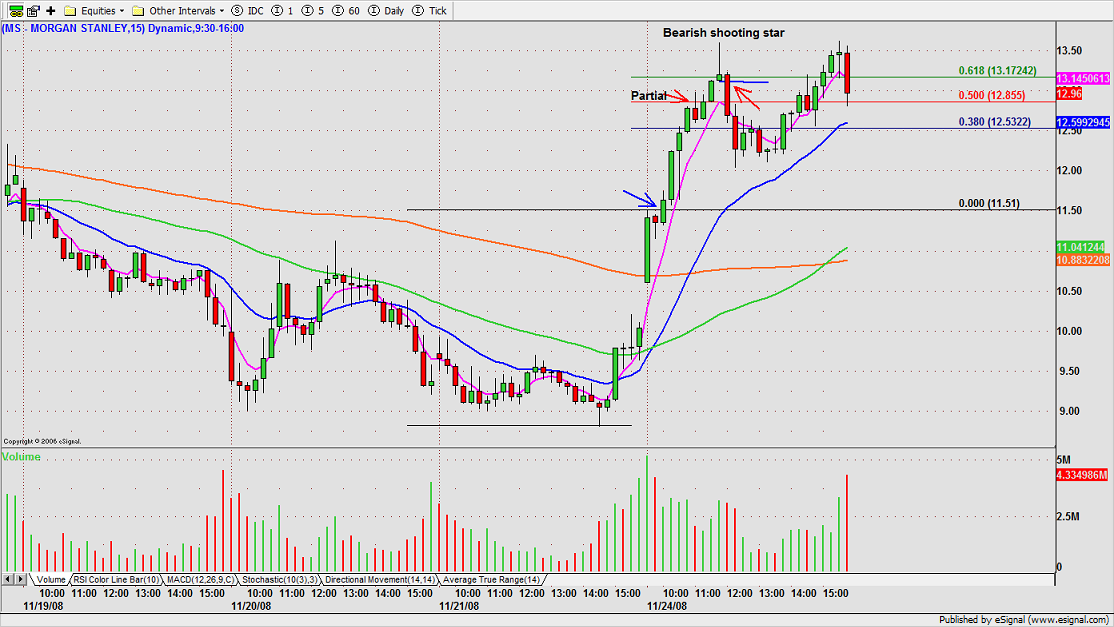Click the 11/21/08 date label
The image size is (1114, 627).
click(x=458, y=606)
